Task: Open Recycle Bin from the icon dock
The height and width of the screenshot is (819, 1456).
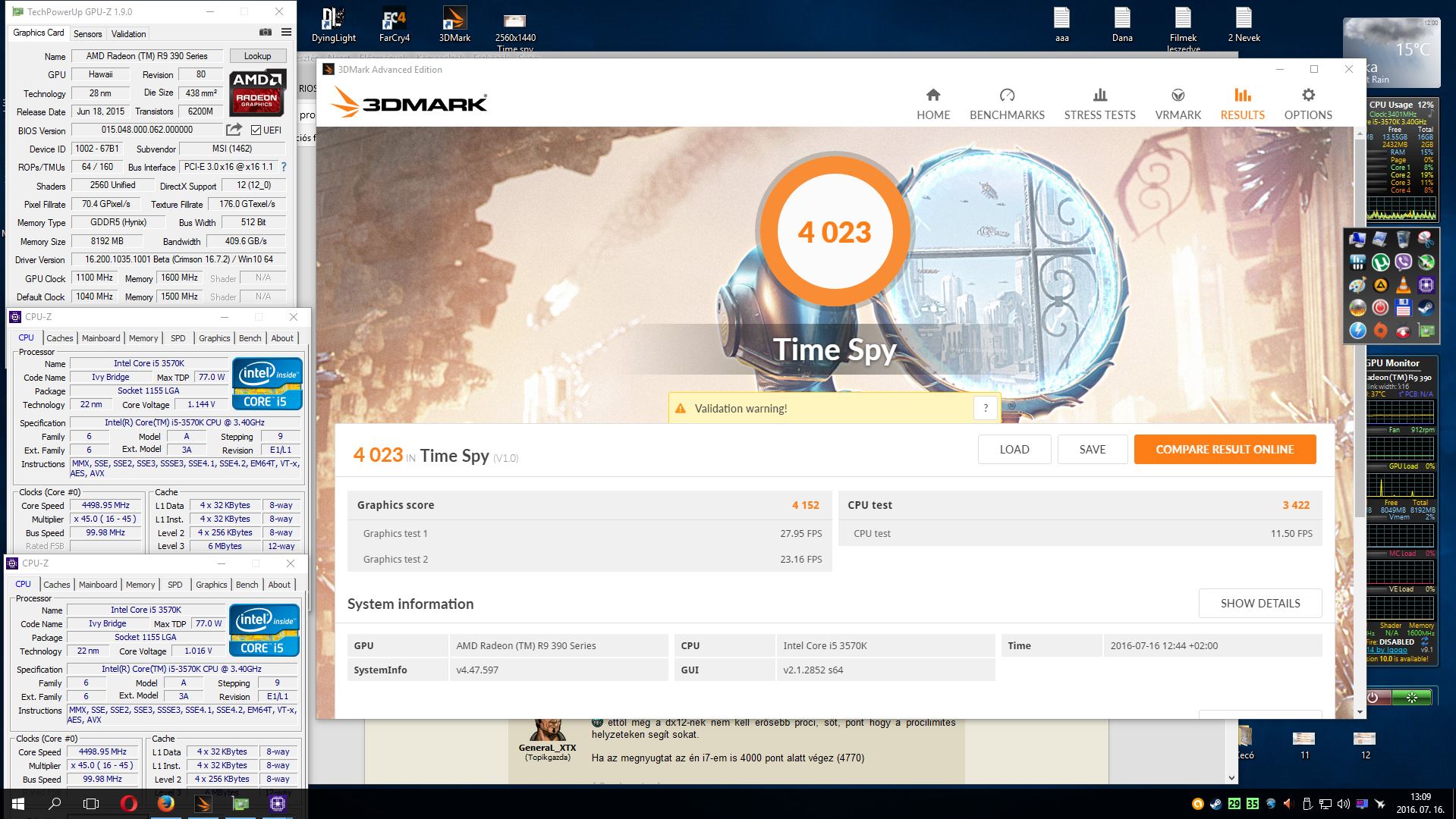Action: (x=1403, y=240)
